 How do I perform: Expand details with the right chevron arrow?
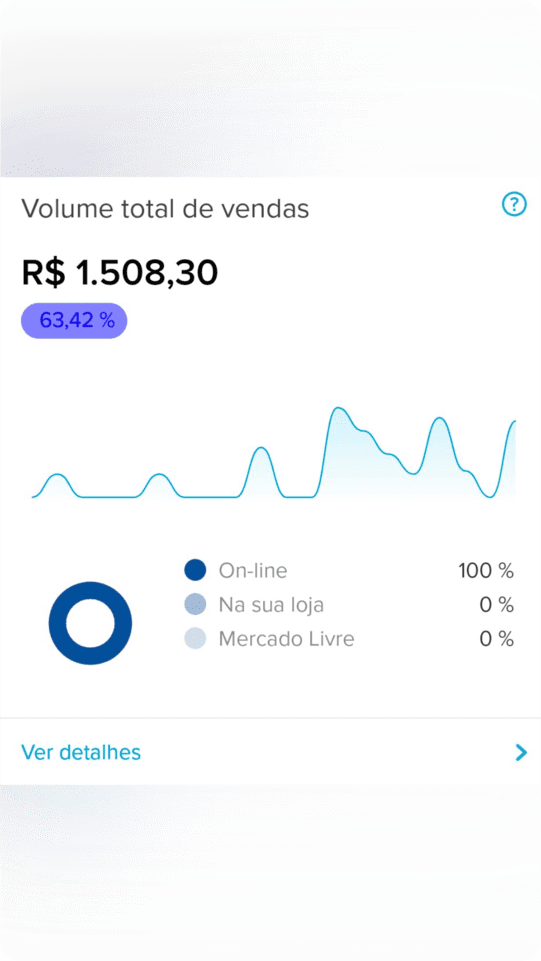pos(521,752)
